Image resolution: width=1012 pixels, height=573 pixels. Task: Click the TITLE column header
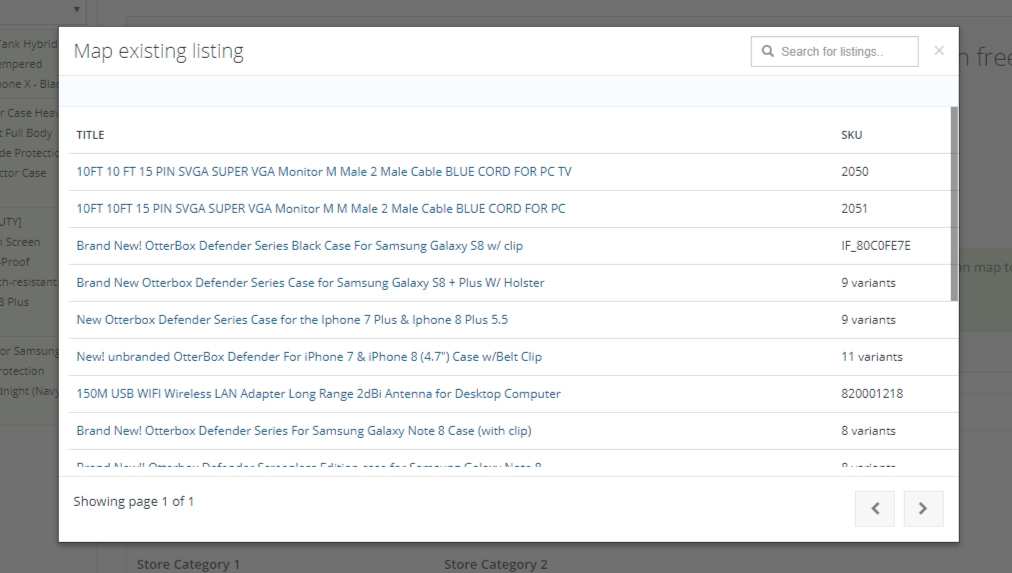point(90,135)
